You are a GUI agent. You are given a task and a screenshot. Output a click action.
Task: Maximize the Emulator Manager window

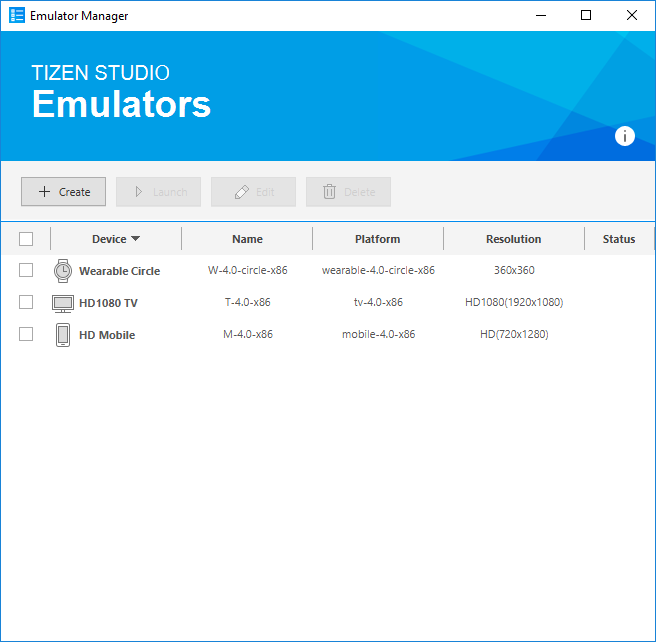586,15
